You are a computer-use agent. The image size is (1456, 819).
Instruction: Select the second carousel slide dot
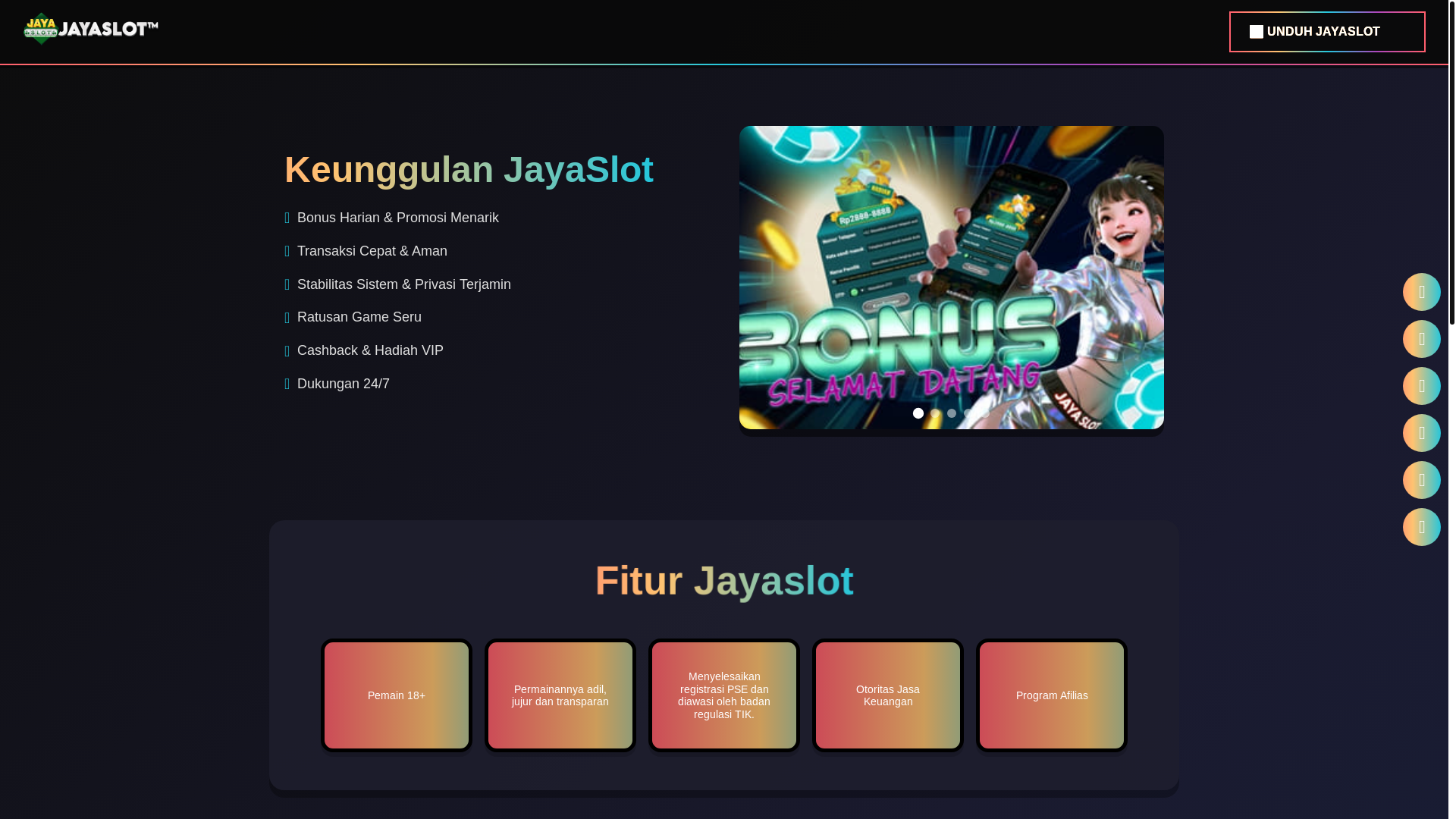935,413
